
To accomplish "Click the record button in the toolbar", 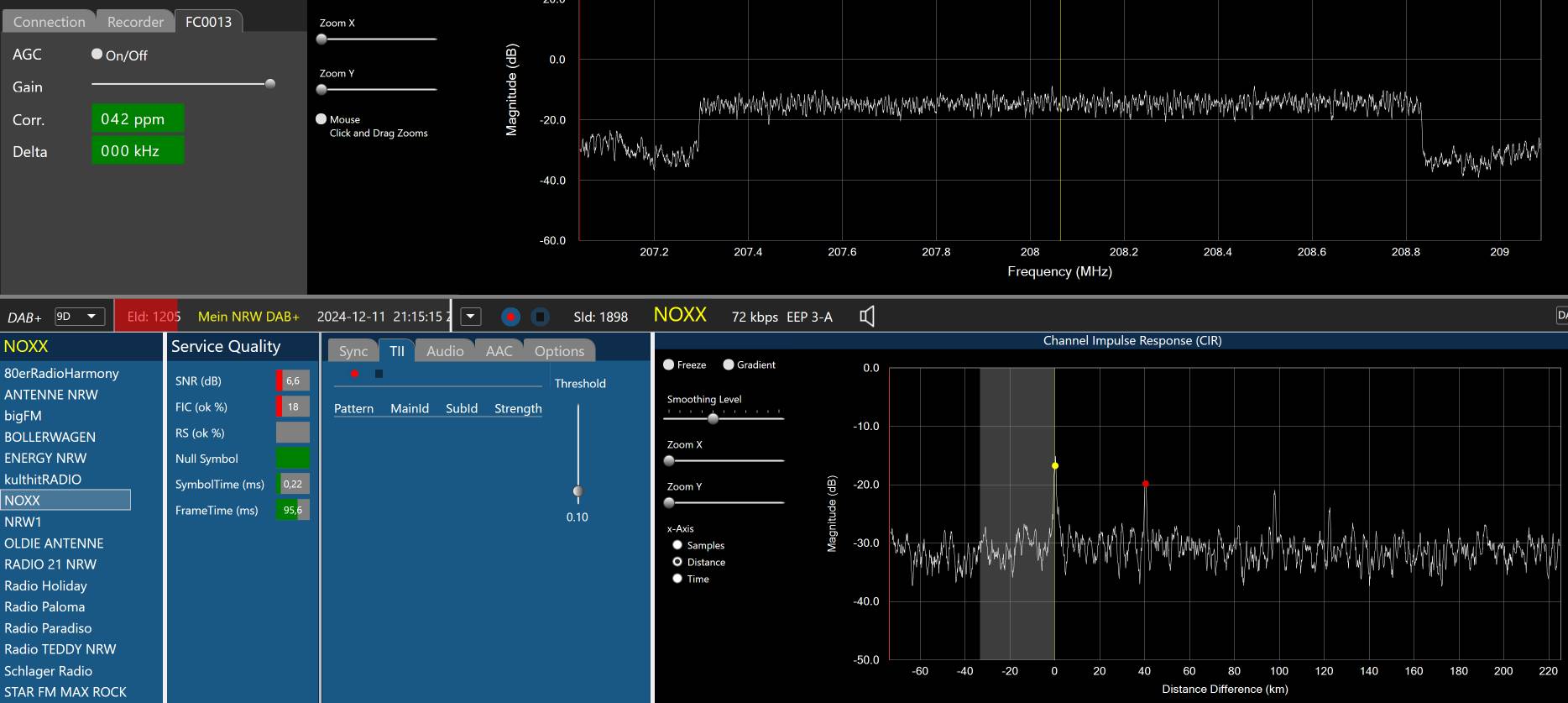I will [510, 317].
